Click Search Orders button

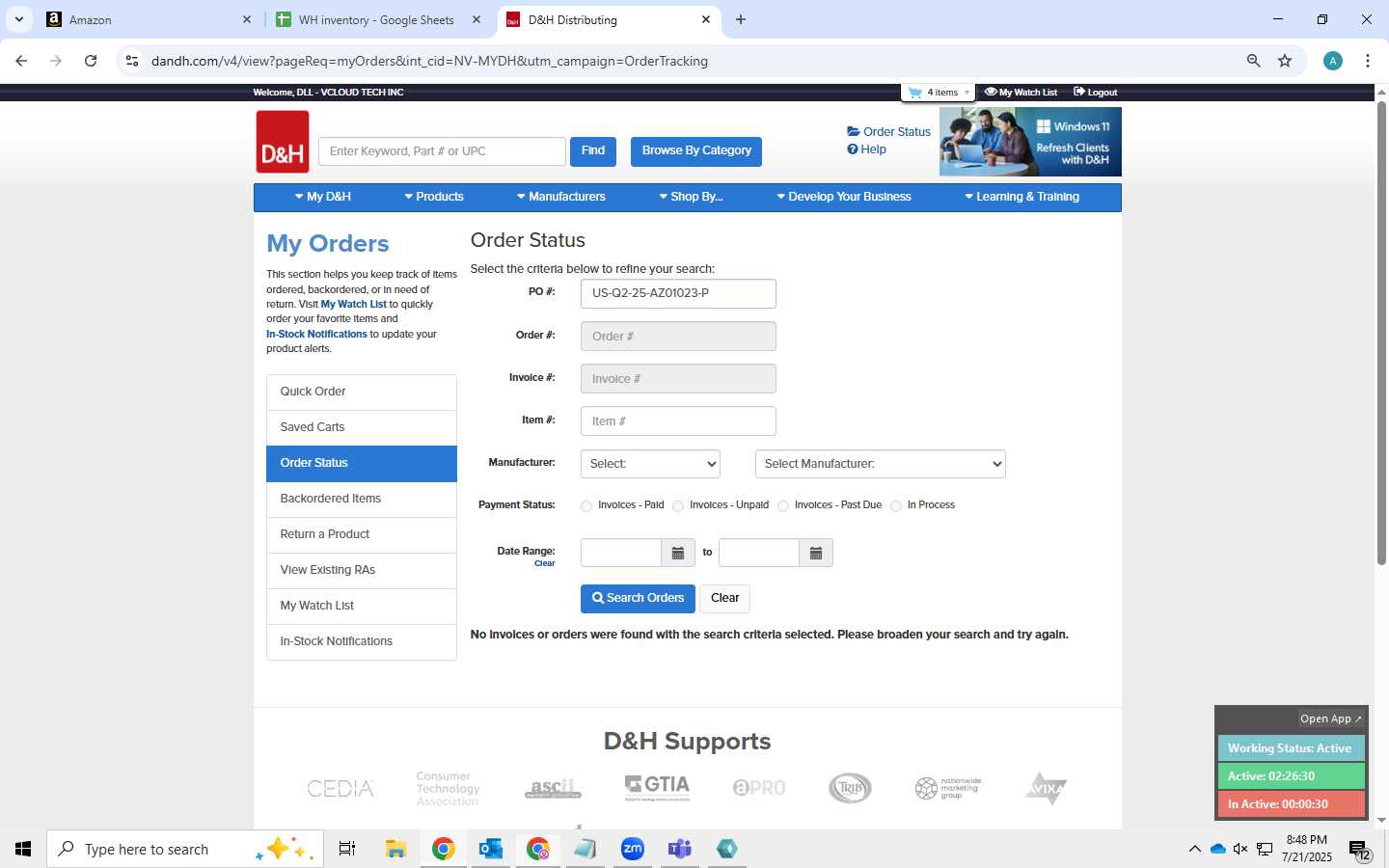638,598
